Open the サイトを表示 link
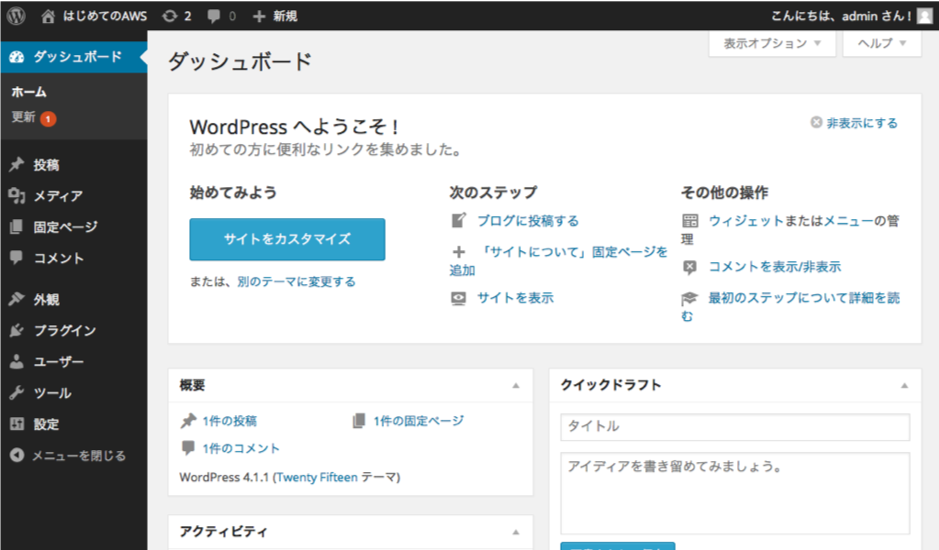Viewport: 939px width, 550px height. 516,298
